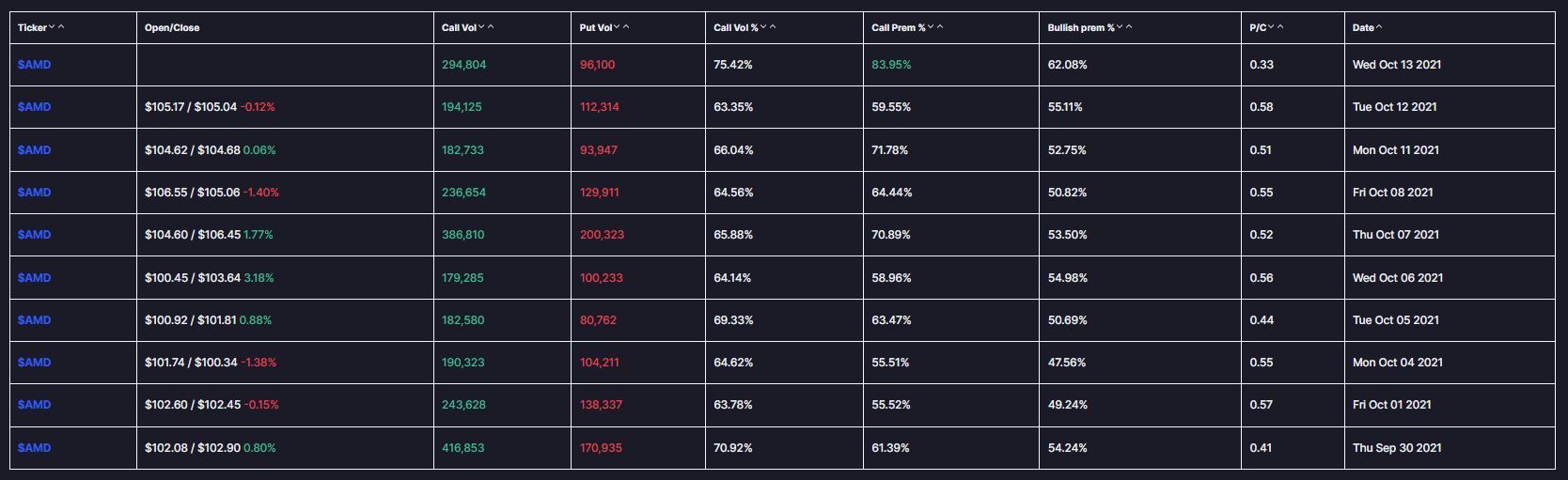Sort Bullish prem % column descending
Image resolution: width=1568 pixels, height=480 pixels.
(x=1120, y=27)
